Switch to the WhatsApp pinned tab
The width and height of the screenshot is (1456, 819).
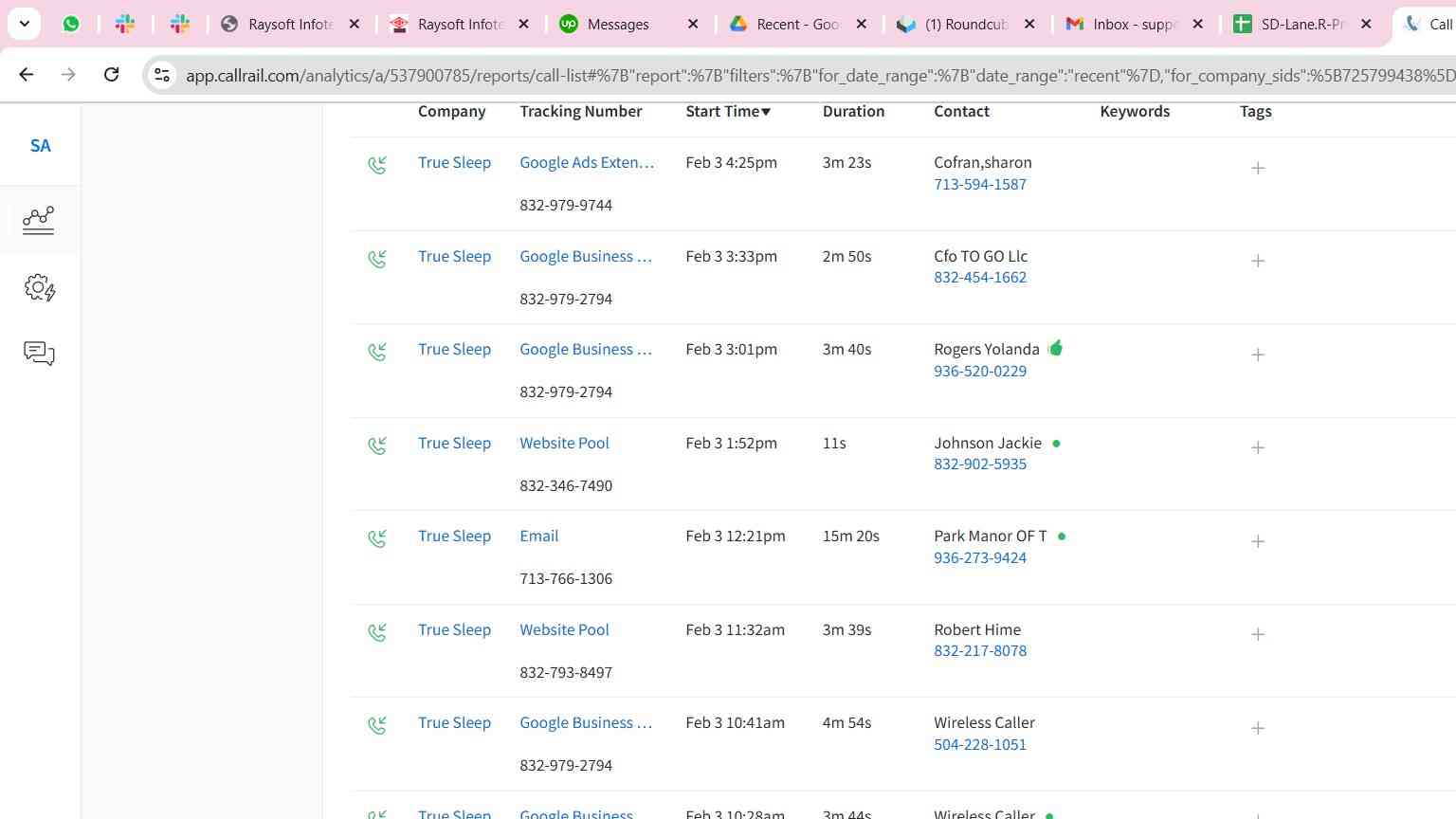[71, 24]
